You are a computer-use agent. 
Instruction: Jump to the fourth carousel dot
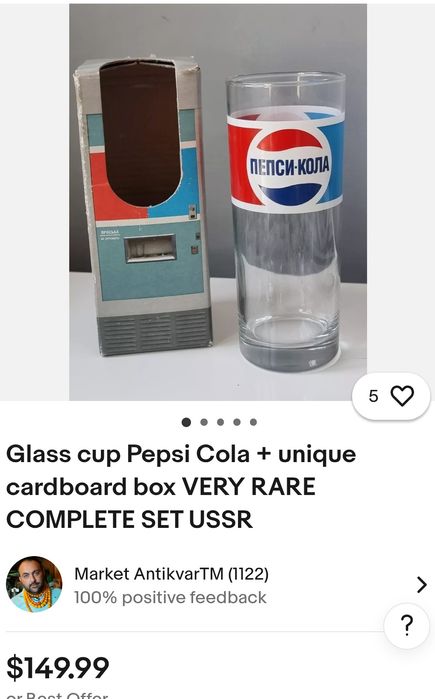click(237, 422)
